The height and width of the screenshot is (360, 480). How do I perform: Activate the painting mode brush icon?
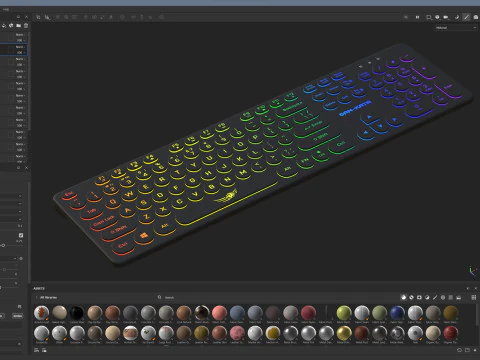coord(466,17)
